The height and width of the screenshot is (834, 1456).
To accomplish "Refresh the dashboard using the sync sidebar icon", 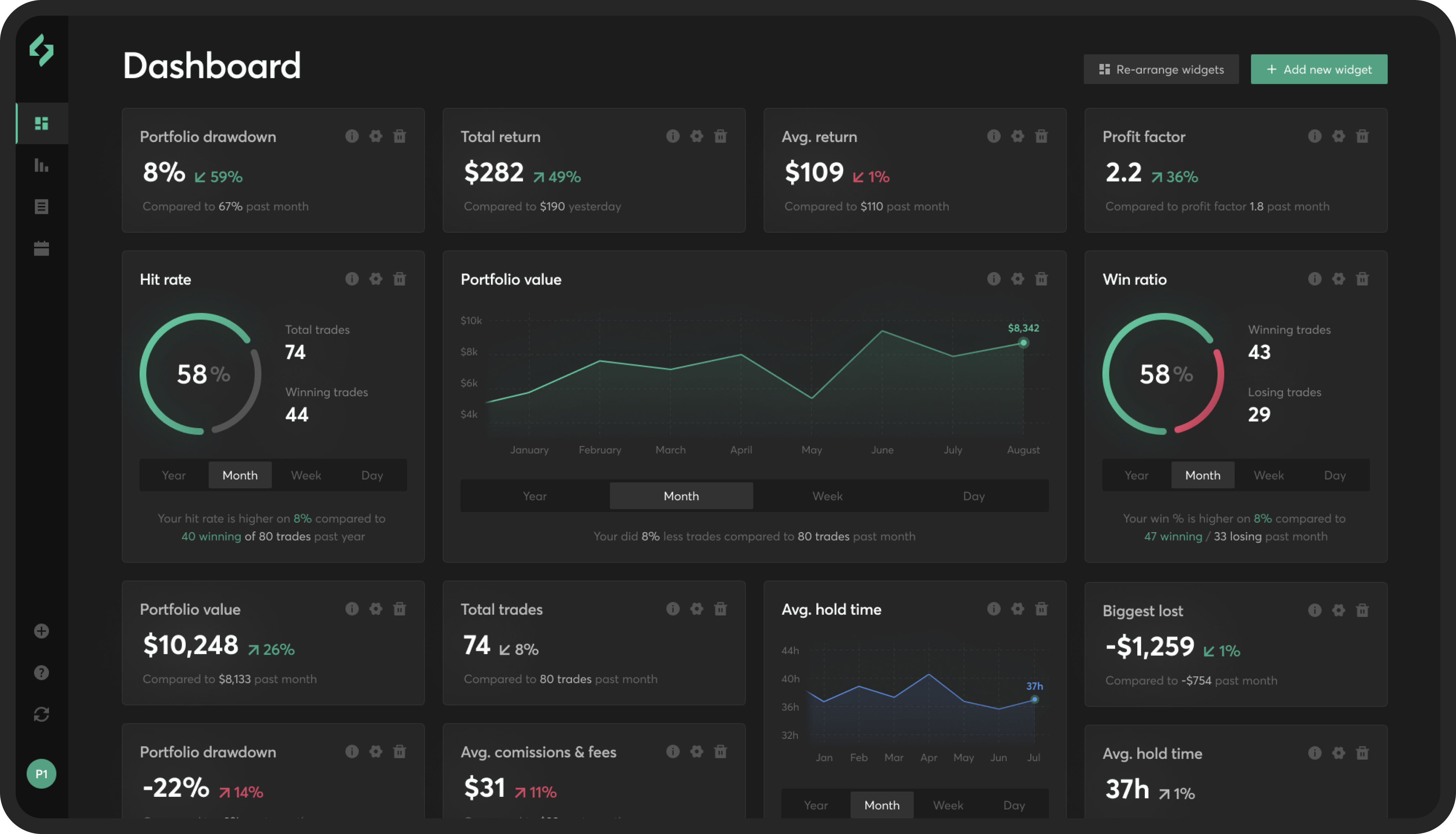I will [41, 714].
